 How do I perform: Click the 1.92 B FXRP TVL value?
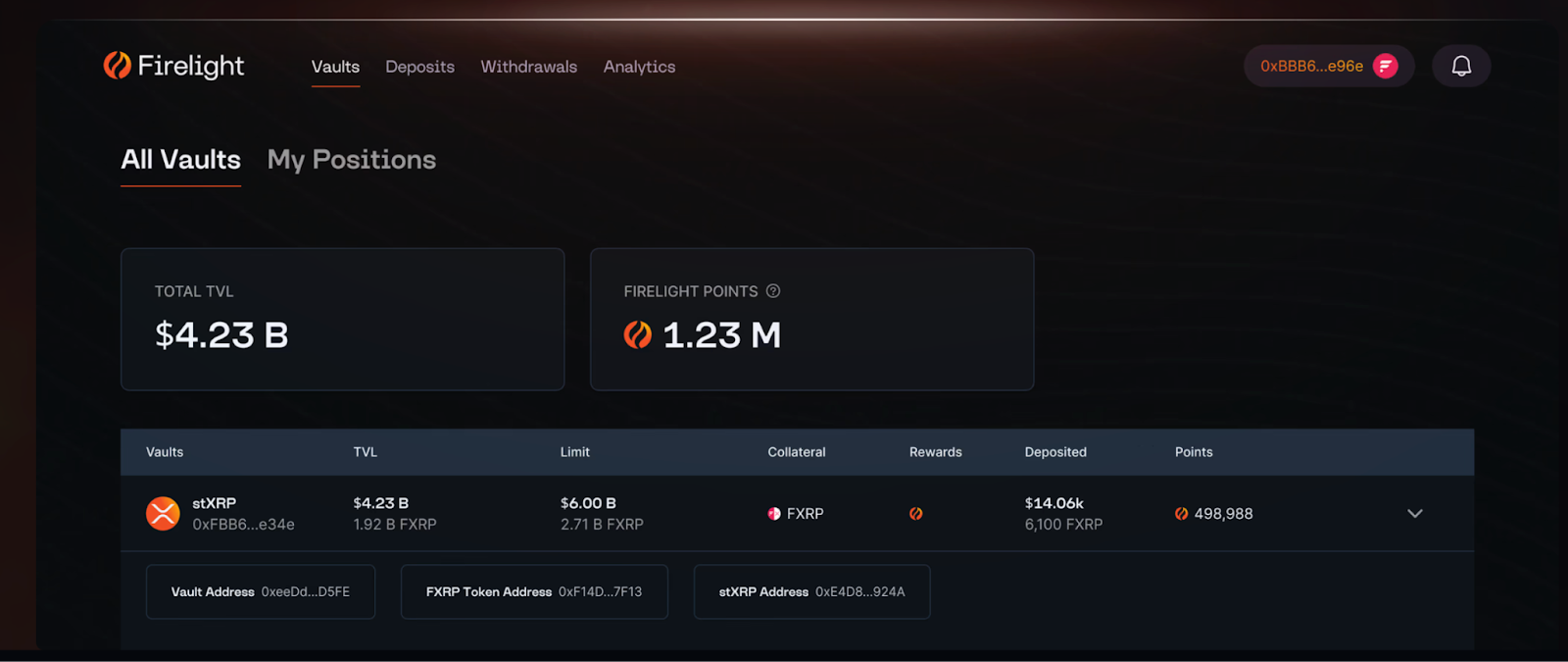[395, 525]
